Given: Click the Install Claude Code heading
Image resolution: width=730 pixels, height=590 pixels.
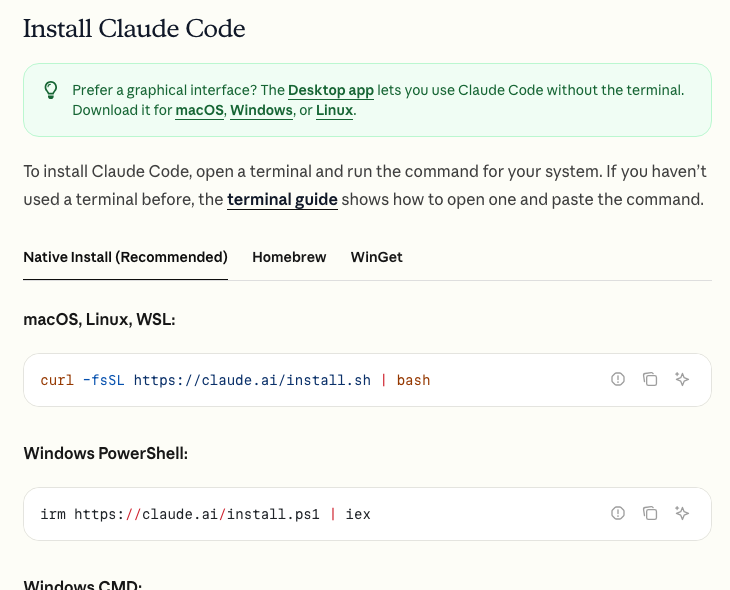Looking at the screenshot, I should point(134,28).
